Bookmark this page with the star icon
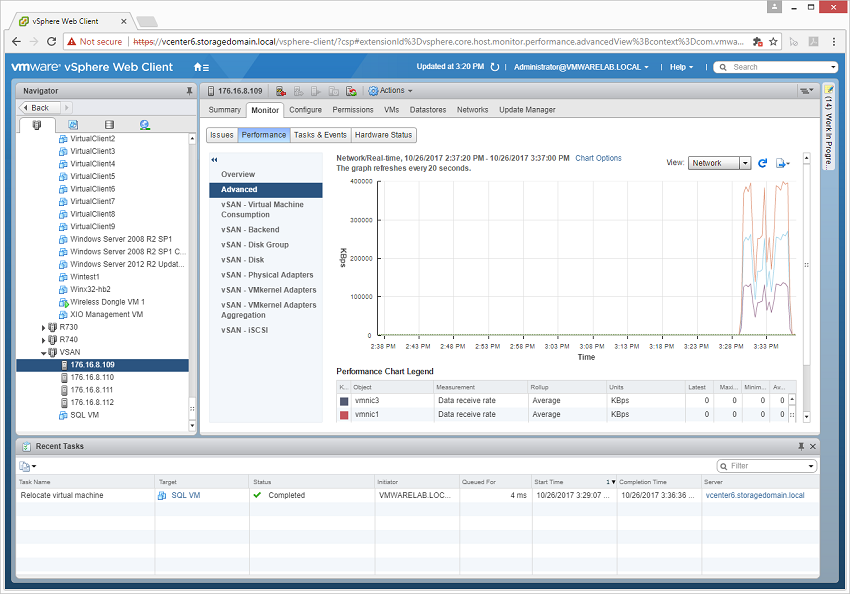The height and width of the screenshot is (594, 850). pyautogui.click(x=774, y=42)
